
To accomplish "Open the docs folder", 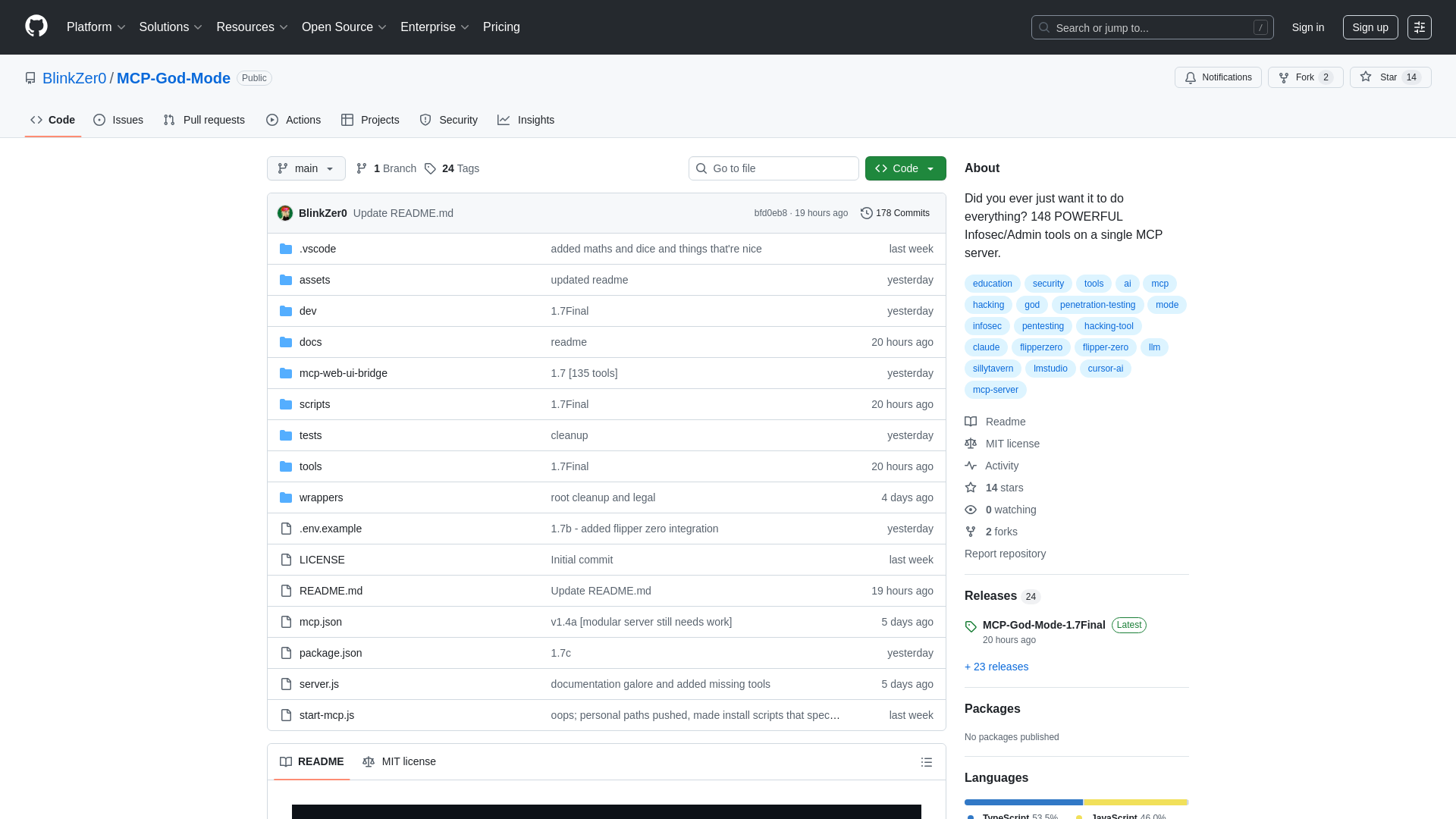I will pyautogui.click(x=310, y=342).
